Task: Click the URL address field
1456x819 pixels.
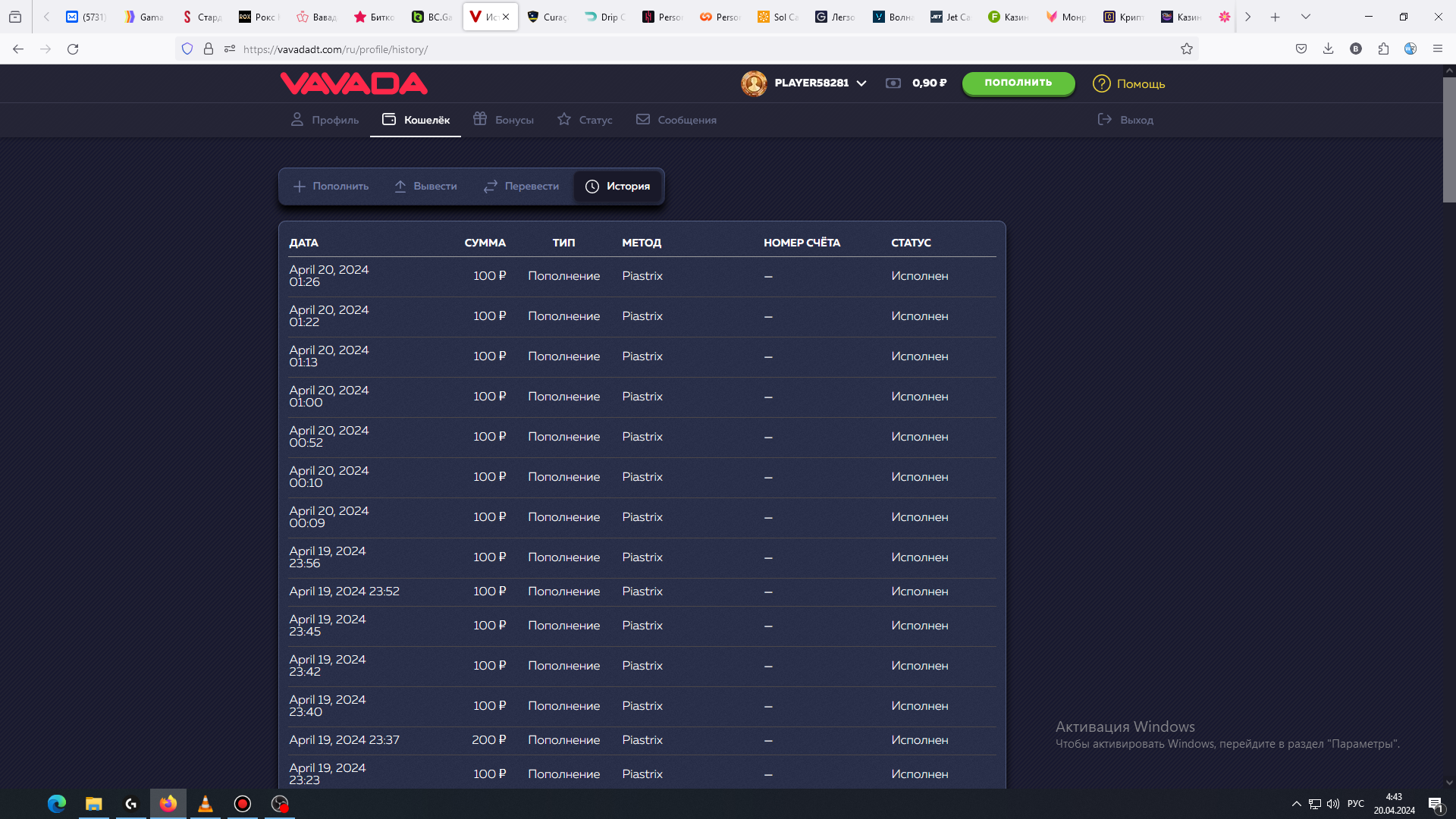Action: coord(682,49)
